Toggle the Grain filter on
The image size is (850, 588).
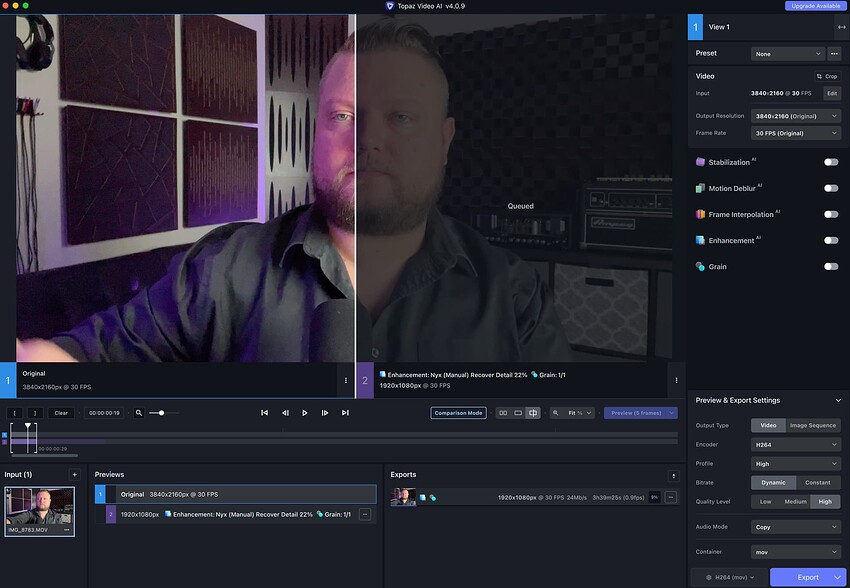tap(830, 267)
